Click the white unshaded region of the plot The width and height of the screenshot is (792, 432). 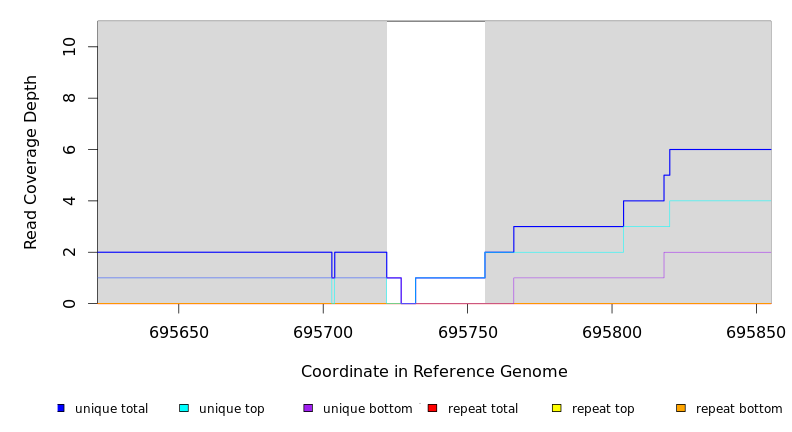[436, 150]
